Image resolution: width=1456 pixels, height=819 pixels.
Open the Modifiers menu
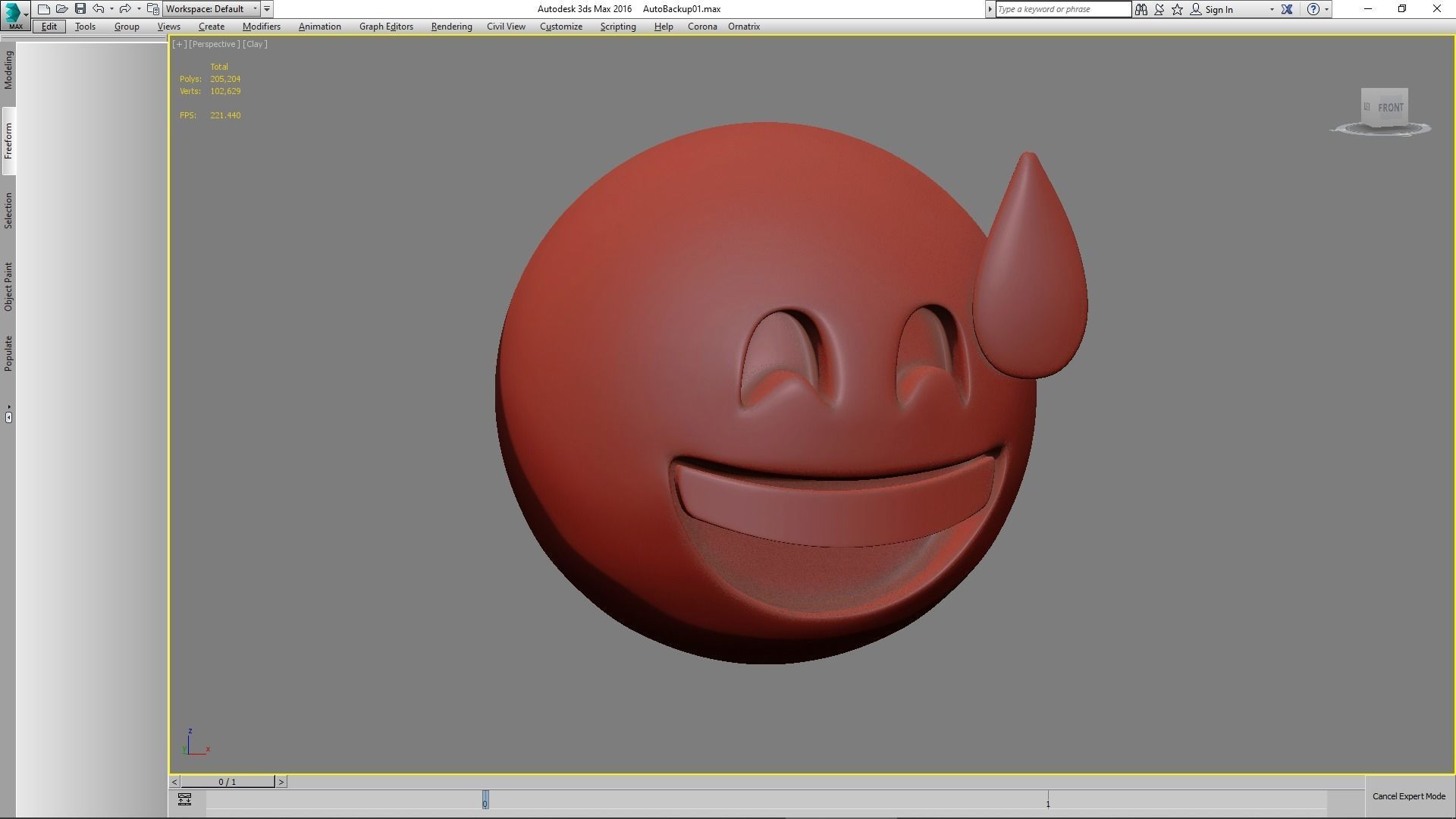[x=262, y=27]
